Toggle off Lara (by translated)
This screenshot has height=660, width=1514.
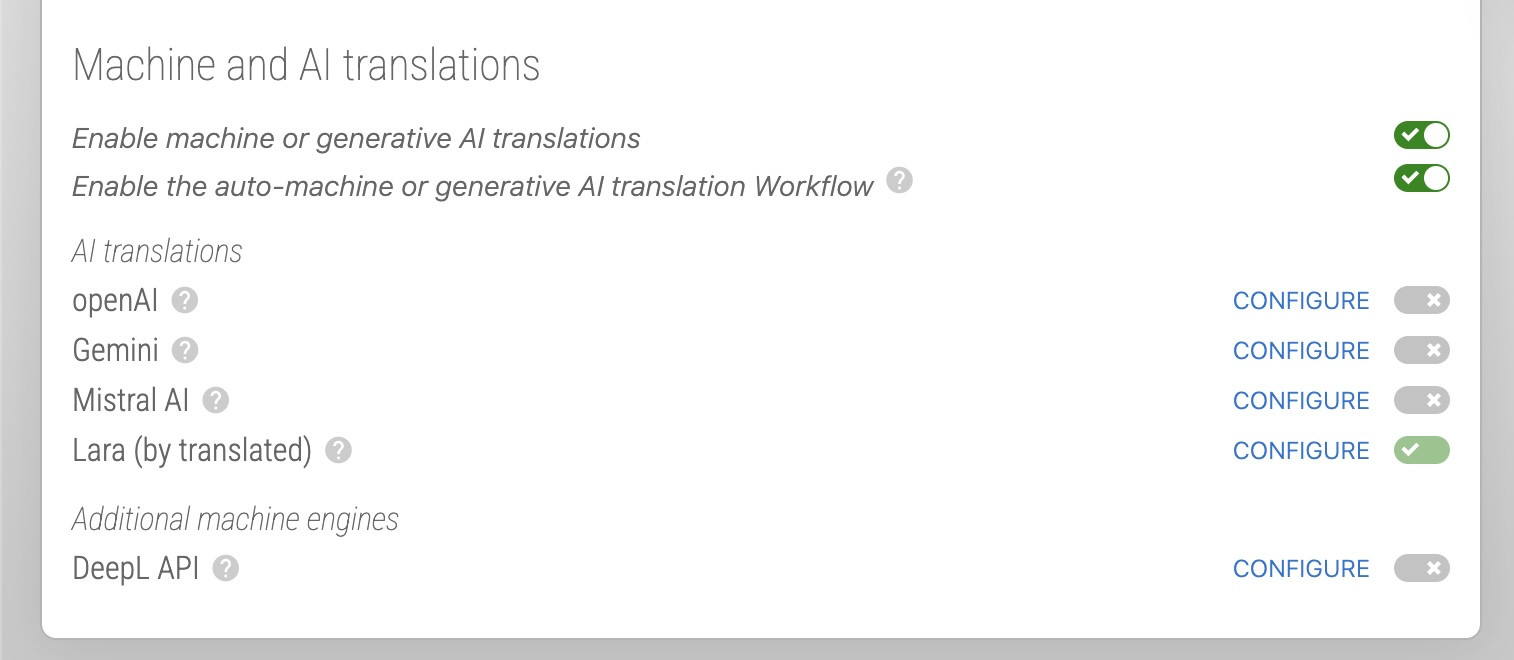point(1421,450)
